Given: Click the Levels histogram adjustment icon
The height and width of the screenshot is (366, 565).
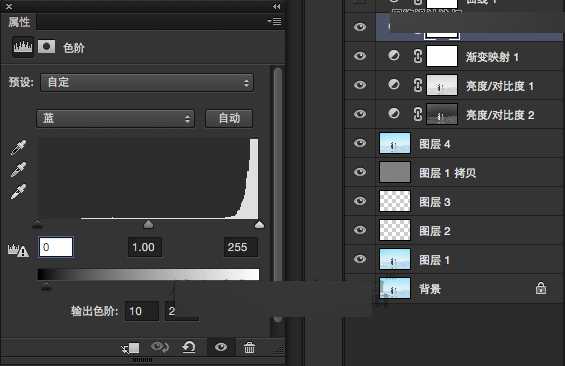Looking at the screenshot, I should 23,47.
